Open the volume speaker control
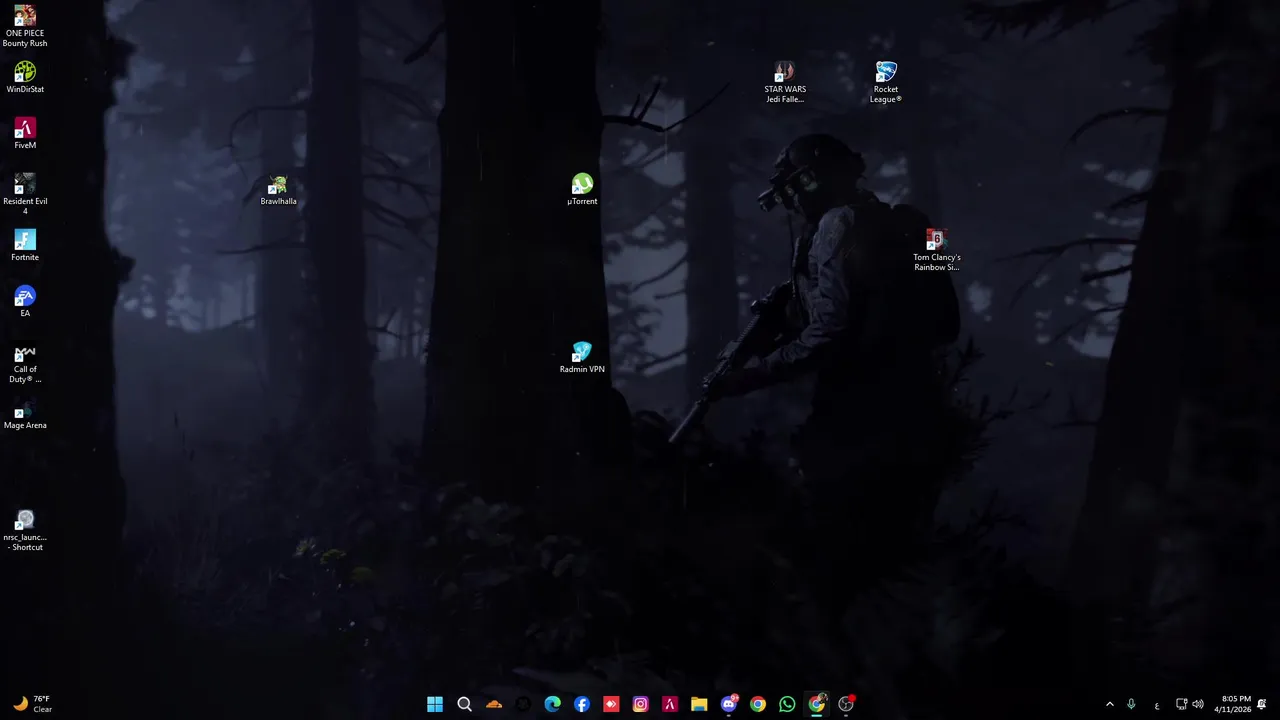Image resolution: width=1280 pixels, height=720 pixels. coord(1198,704)
